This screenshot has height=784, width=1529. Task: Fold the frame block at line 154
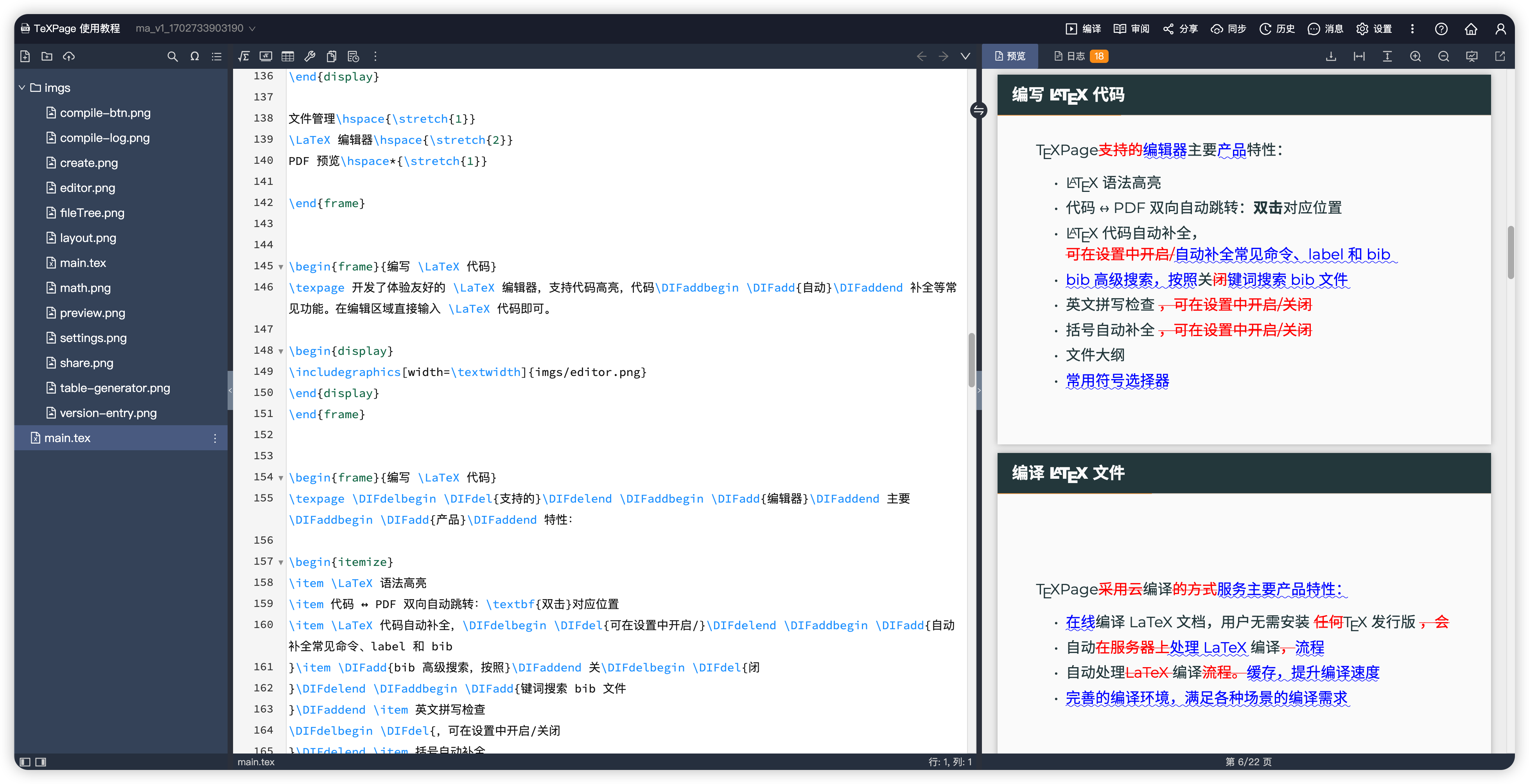click(x=281, y=478)
